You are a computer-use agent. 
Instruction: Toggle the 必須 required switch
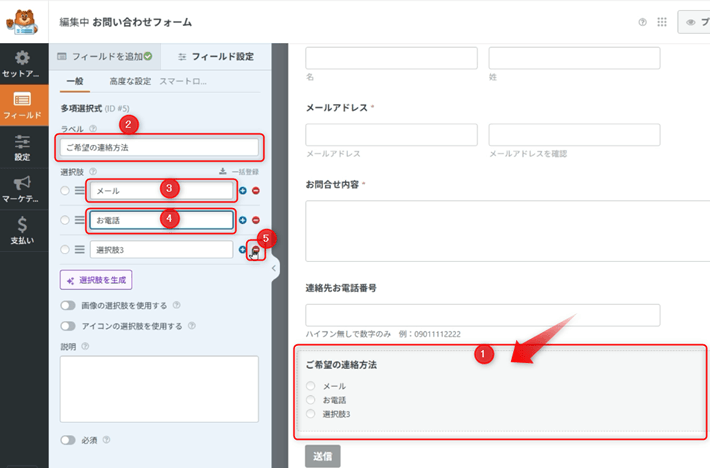68,440
